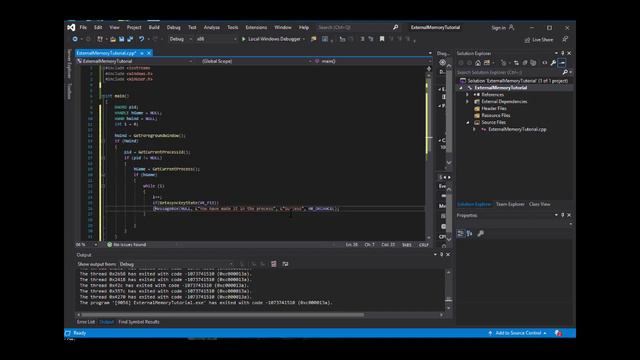The width and height of the screenshot is (640, 360).
Task: Click the Properties wrench in Solution Explorer toolbar
Action: pos(553,63)
